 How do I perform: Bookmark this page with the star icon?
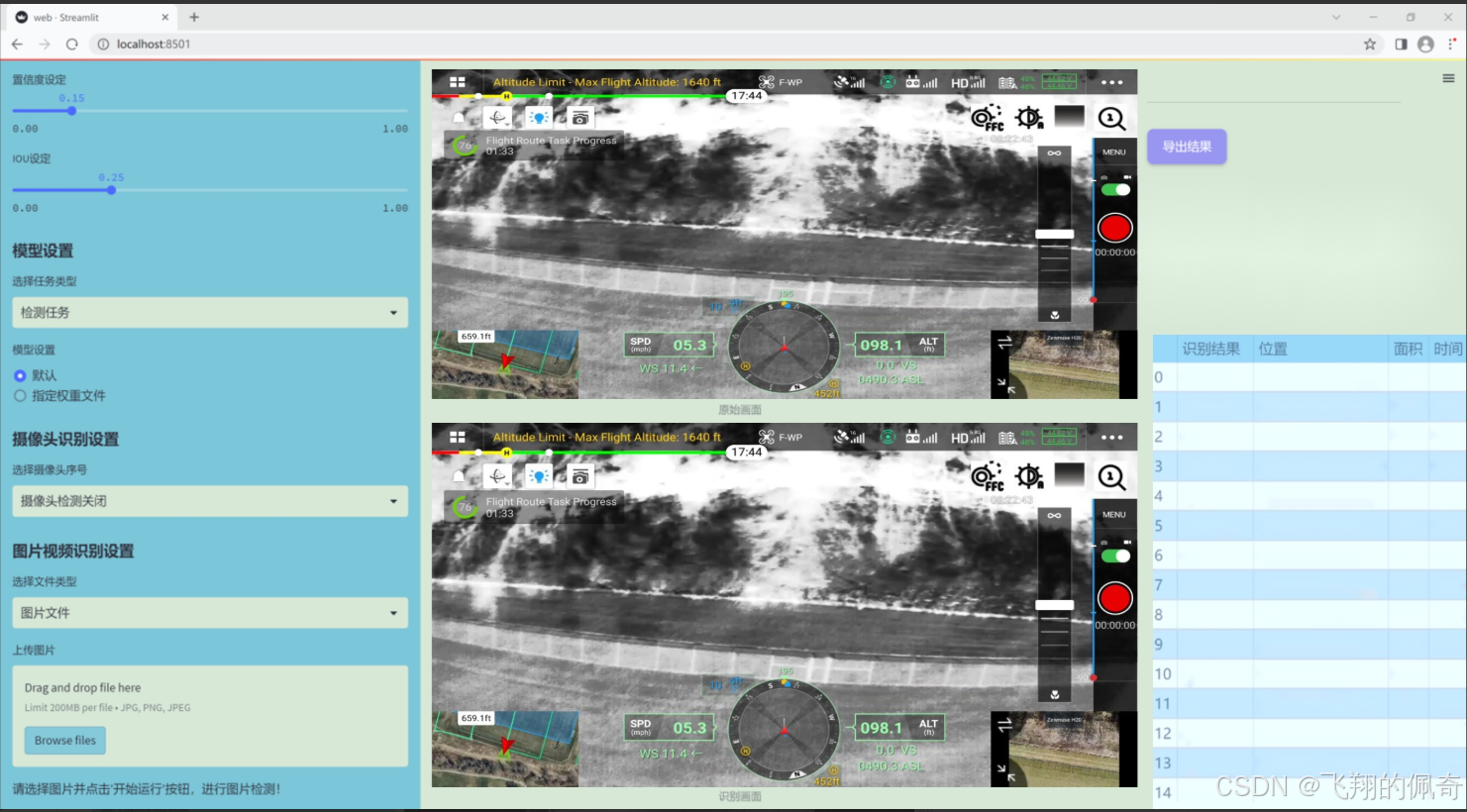point(1370,44)
